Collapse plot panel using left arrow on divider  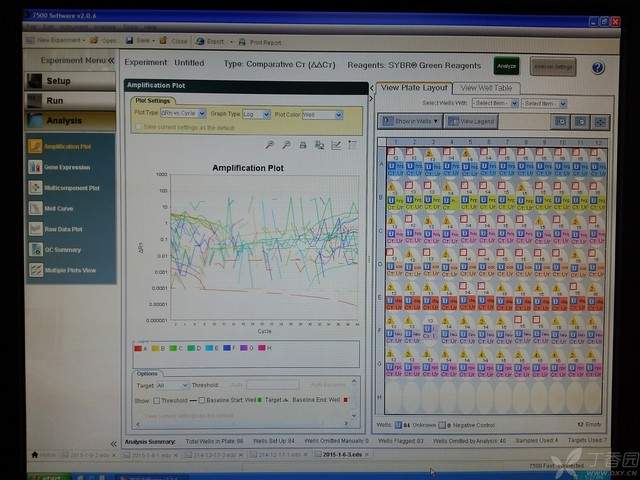point(371,88)
